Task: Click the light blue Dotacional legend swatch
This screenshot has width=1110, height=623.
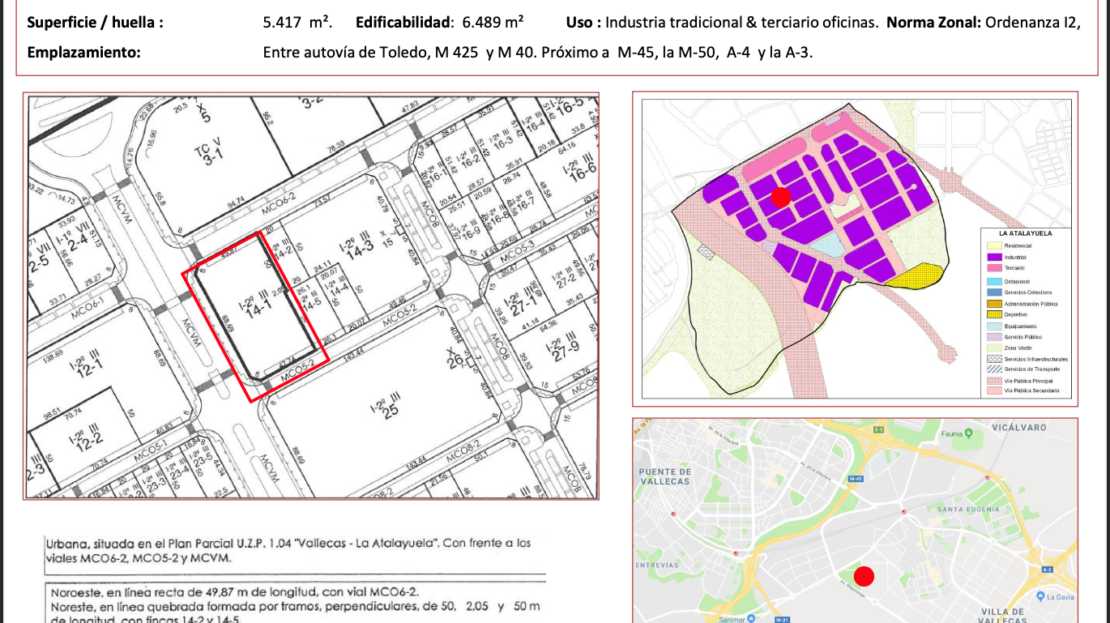Action: tap(995, 282)
